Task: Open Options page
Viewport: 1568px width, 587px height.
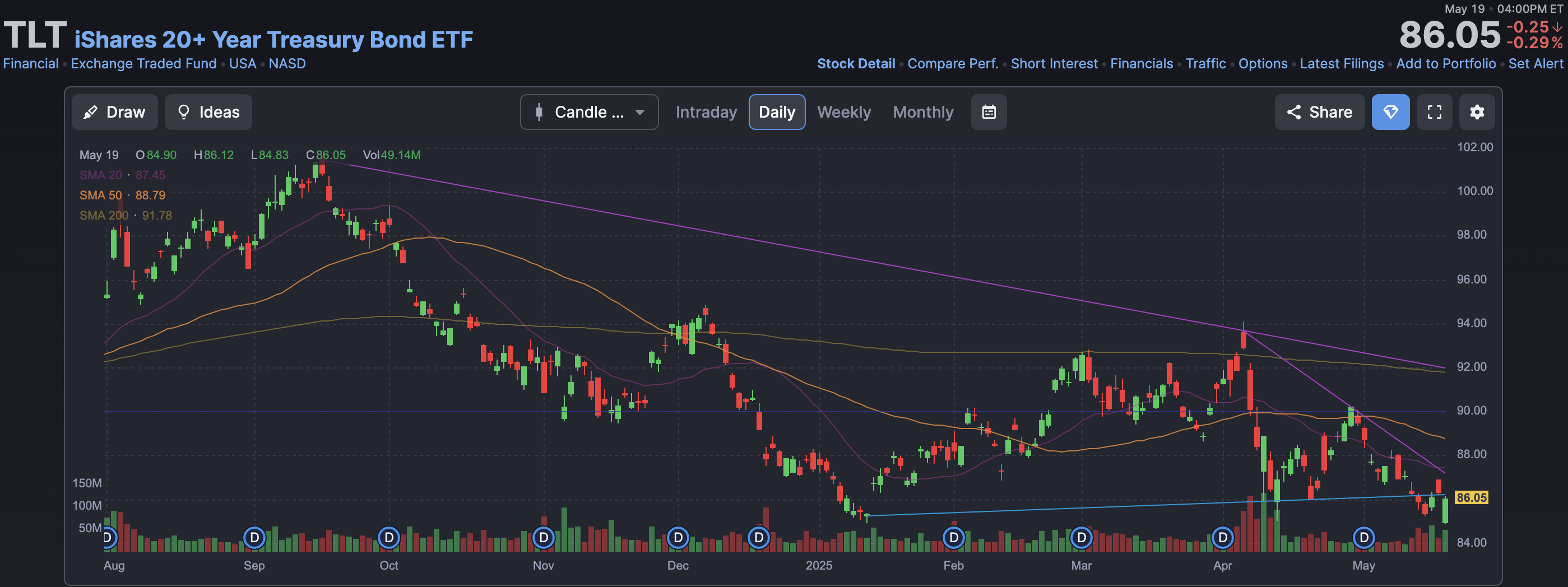Action: pos(1263,63)
